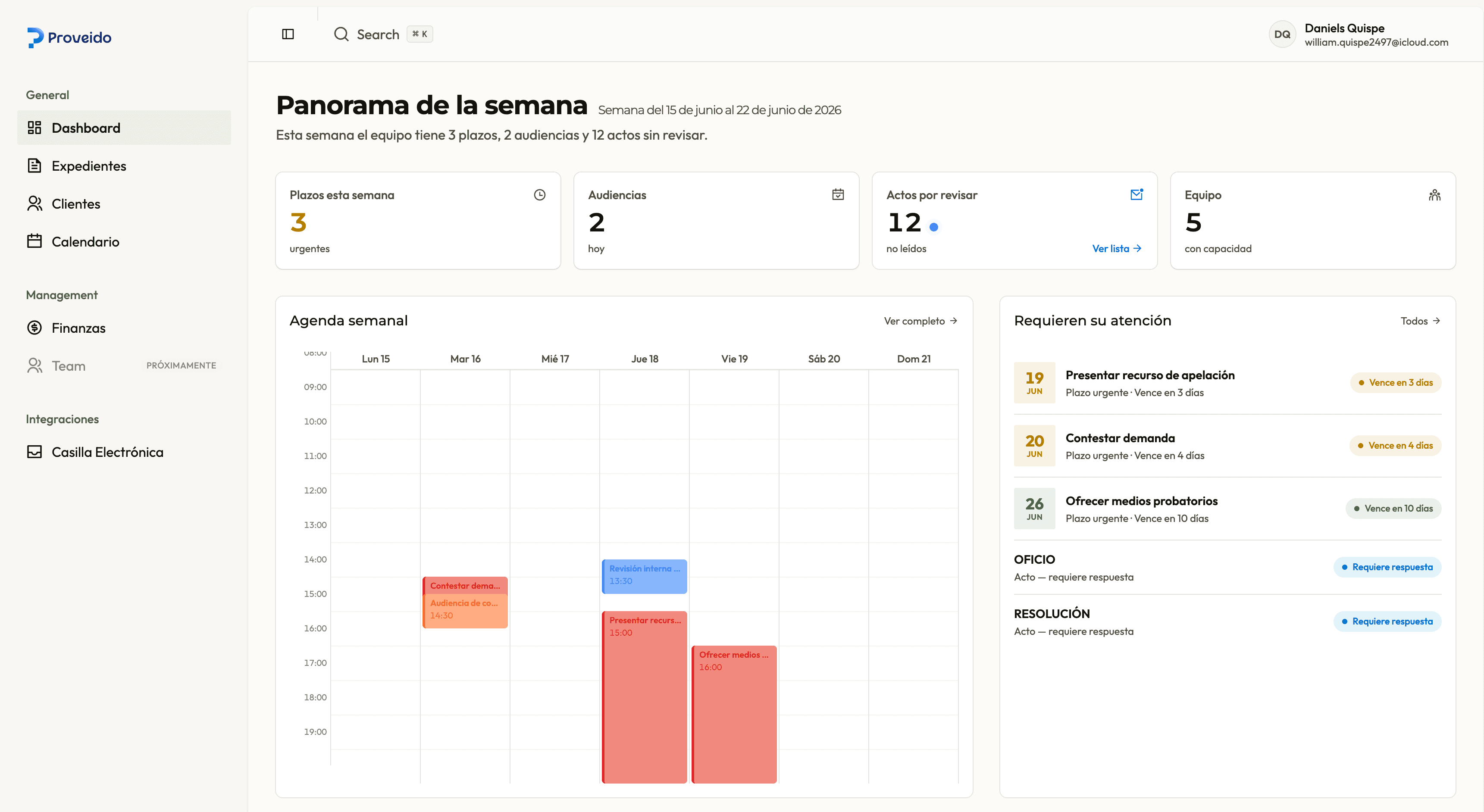This screenshot has width=1484, height=812.
Task: Open Ofrecer medios 16:00 event
Action: [734, 714]
